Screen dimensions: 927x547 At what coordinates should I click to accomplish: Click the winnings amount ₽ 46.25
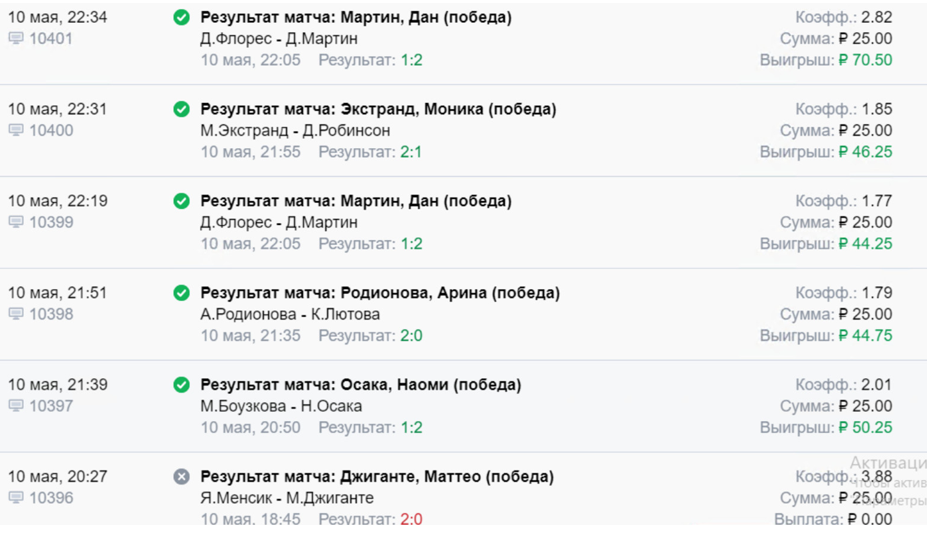click(866, 152)
